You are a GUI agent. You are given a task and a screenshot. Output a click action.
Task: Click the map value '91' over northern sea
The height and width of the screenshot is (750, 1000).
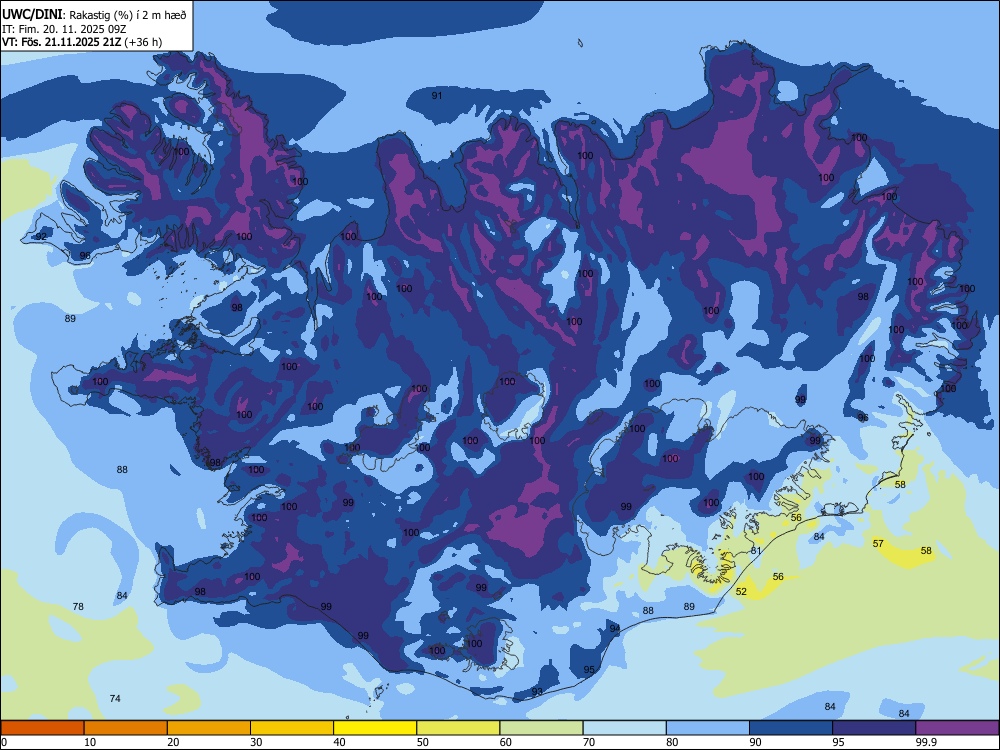[x=437, y=96]
